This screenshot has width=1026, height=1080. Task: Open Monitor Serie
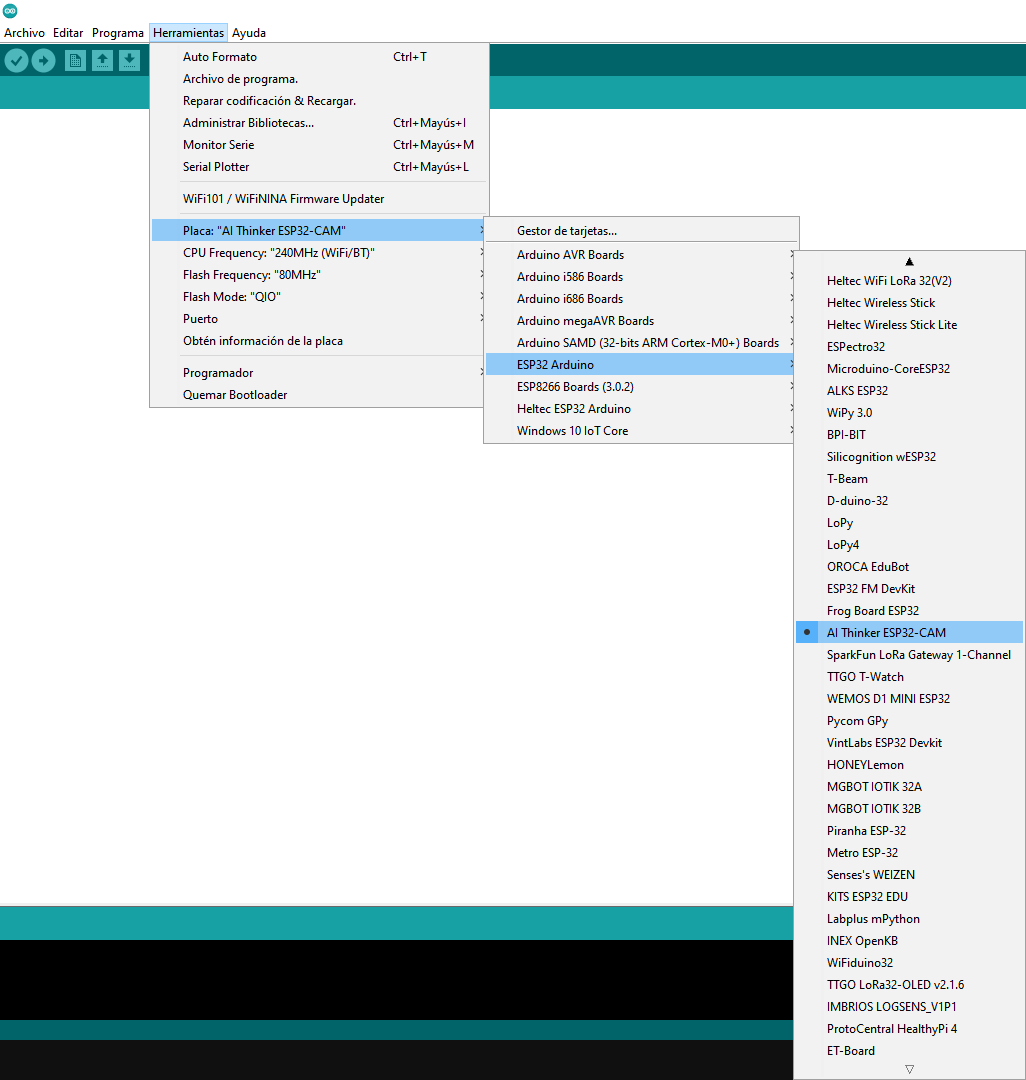tap(320, 145)
